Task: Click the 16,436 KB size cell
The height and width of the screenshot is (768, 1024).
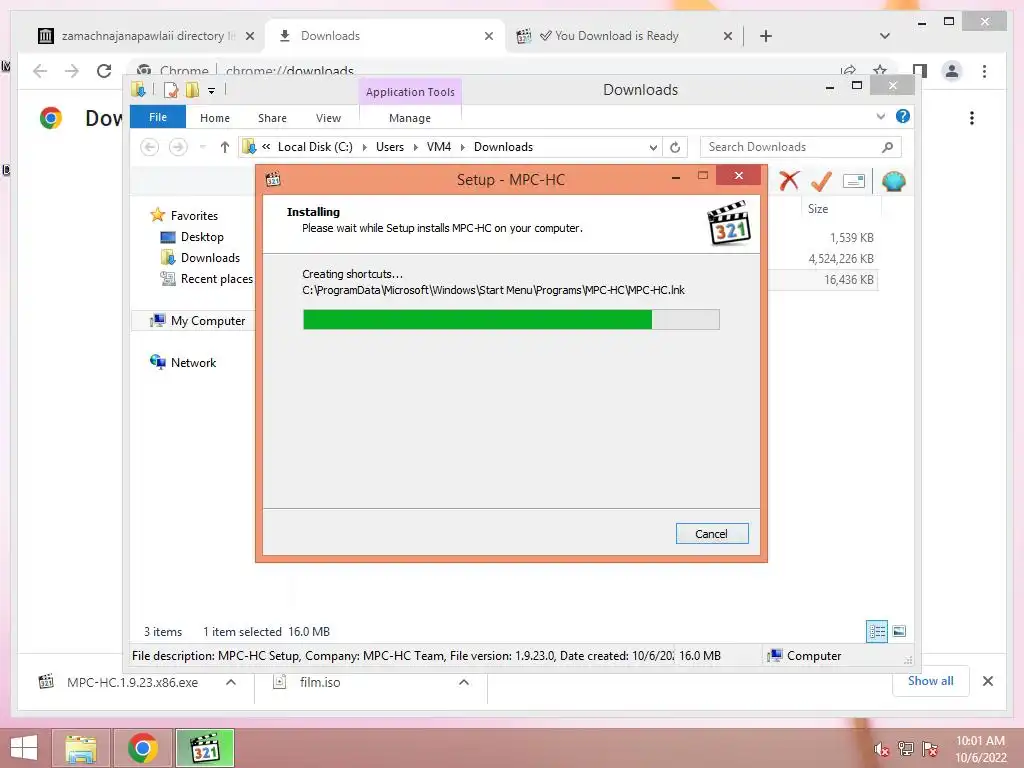Action: click(848, 280)
